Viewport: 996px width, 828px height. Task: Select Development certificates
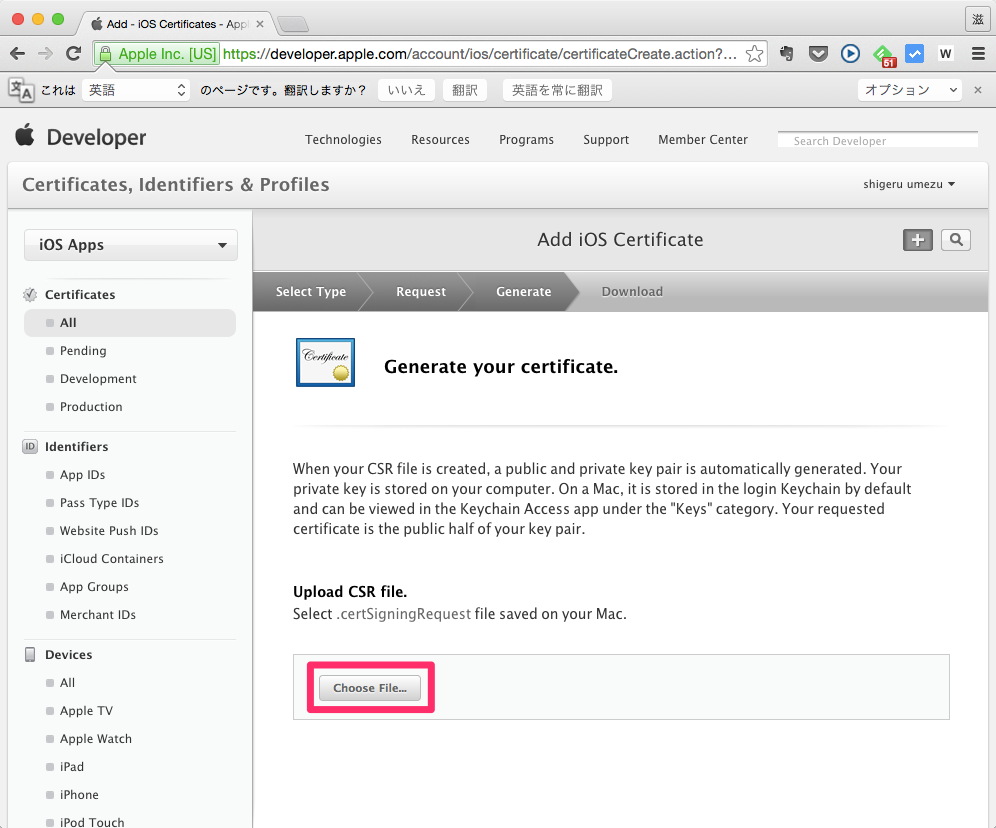98,378
